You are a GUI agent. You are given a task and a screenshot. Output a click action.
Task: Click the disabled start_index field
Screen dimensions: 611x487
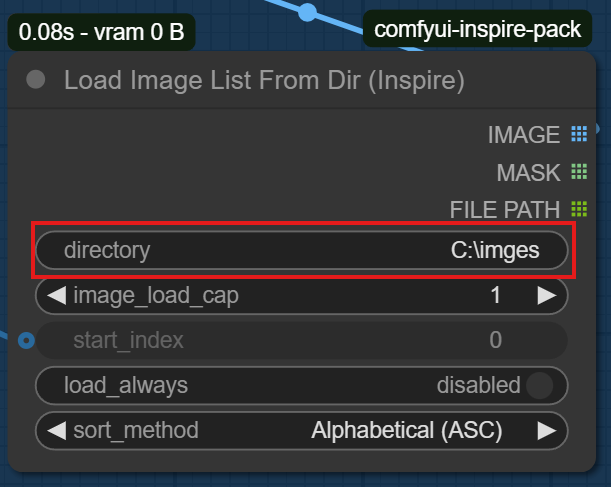pos(301,340)
